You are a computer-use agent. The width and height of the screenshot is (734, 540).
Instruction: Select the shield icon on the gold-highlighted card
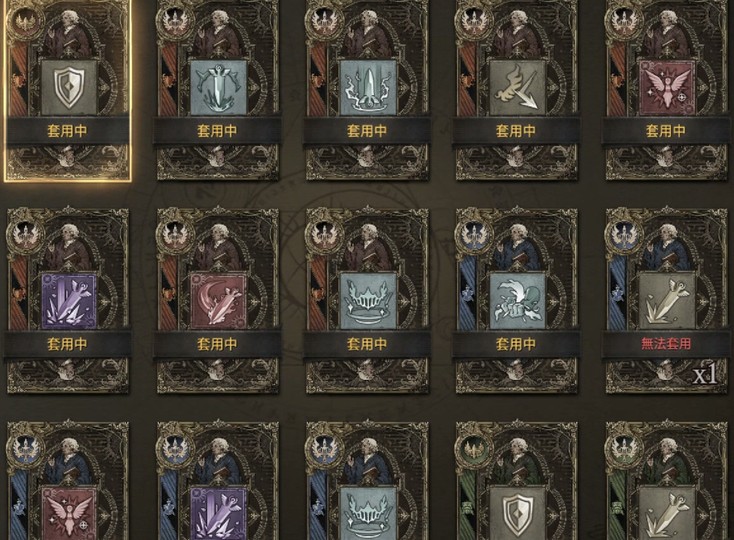click(x=69, y=88)
